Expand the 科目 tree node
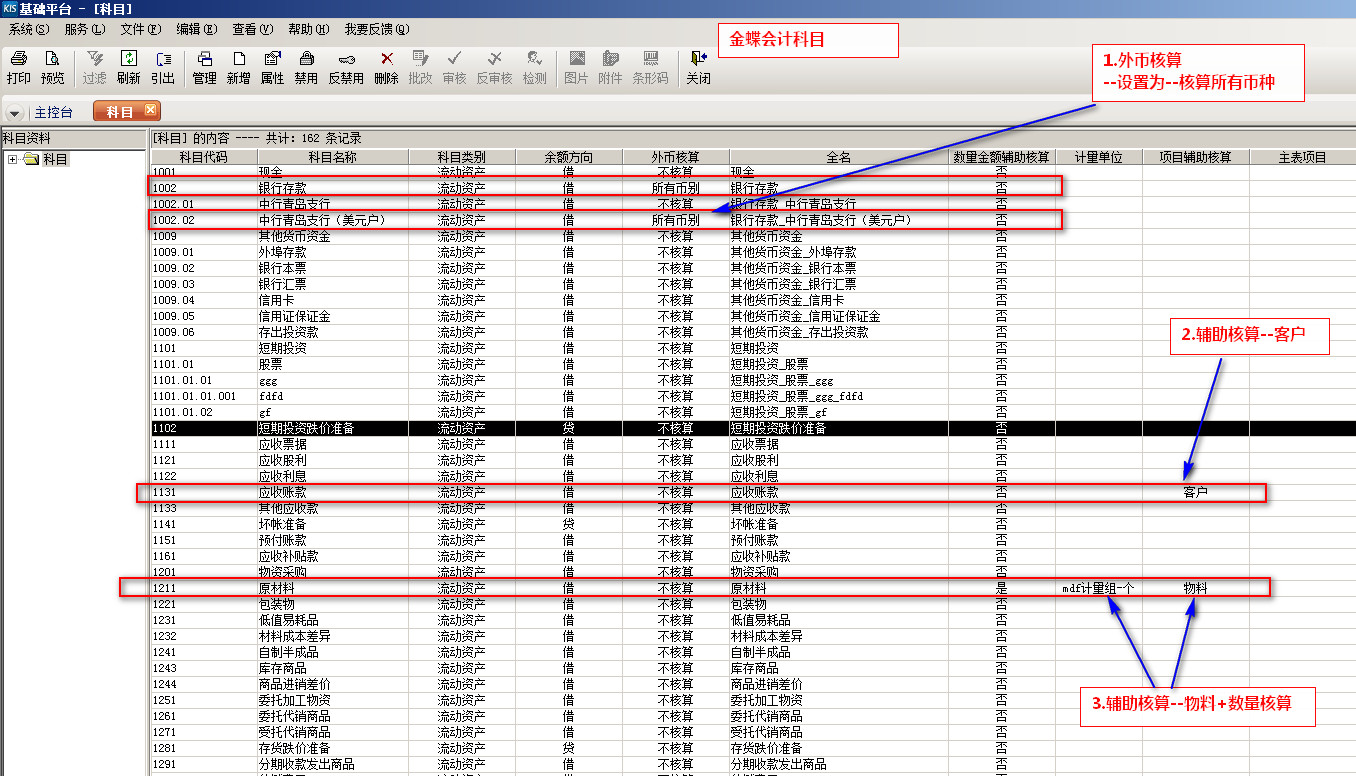Image resolution: width=1356 pixels, height=776 pixels. (12, 159)
